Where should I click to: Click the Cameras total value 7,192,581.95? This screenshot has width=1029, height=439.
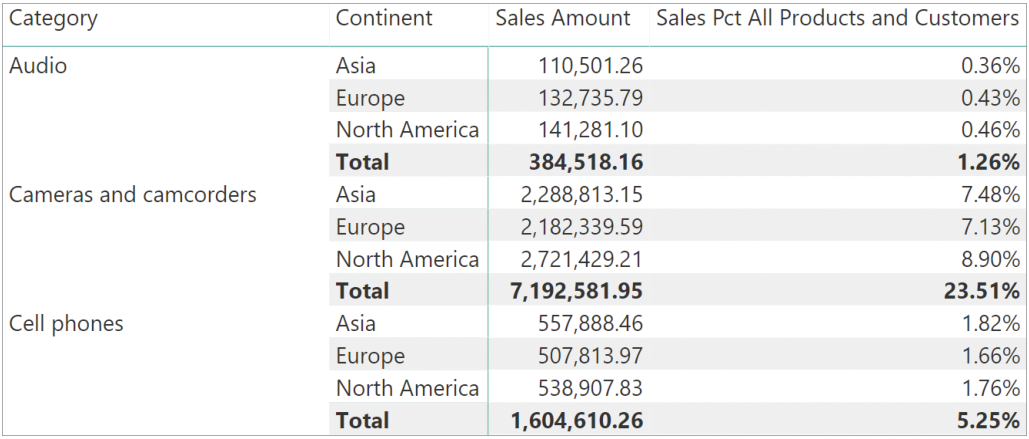click(567, 291)
